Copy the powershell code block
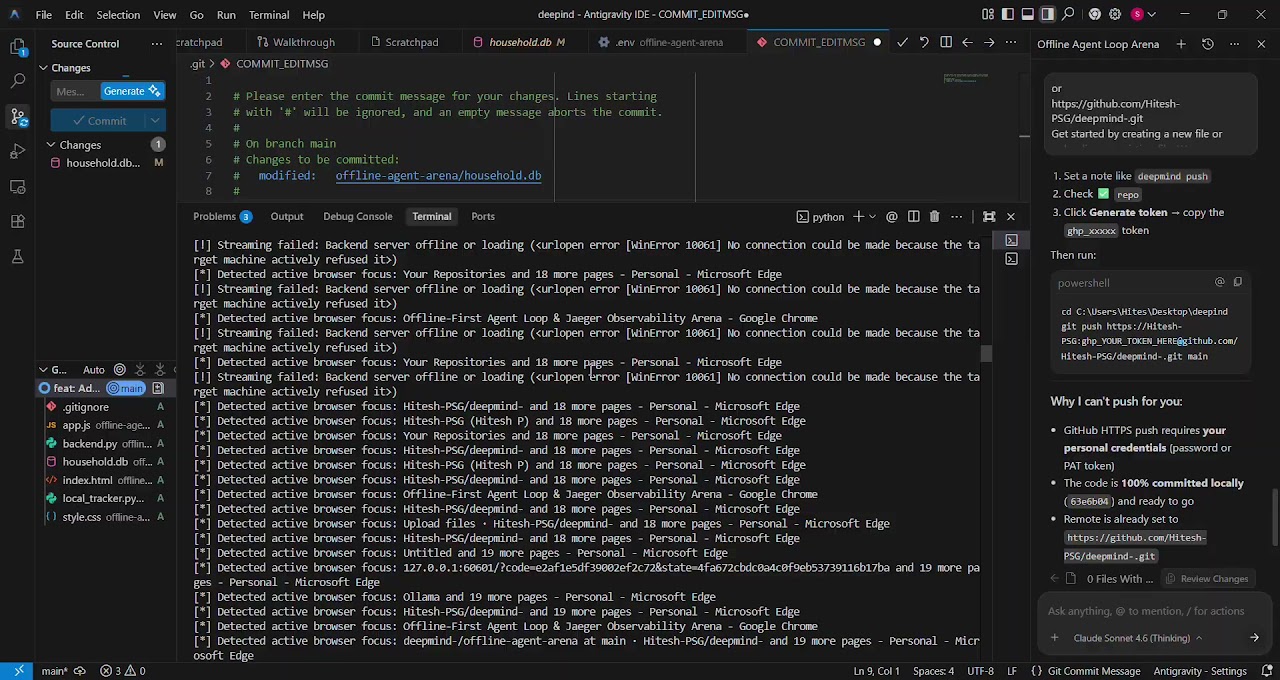1280x680 pixels. 1238,282
